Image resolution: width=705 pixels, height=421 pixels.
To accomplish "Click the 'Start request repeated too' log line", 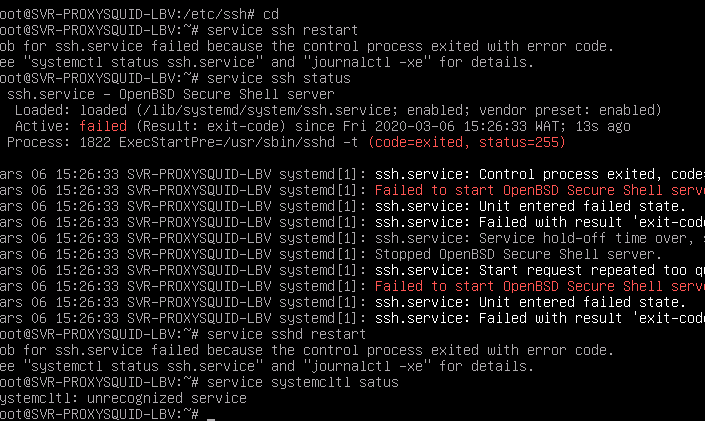I will pyautogui.click(x=540, y=270).
